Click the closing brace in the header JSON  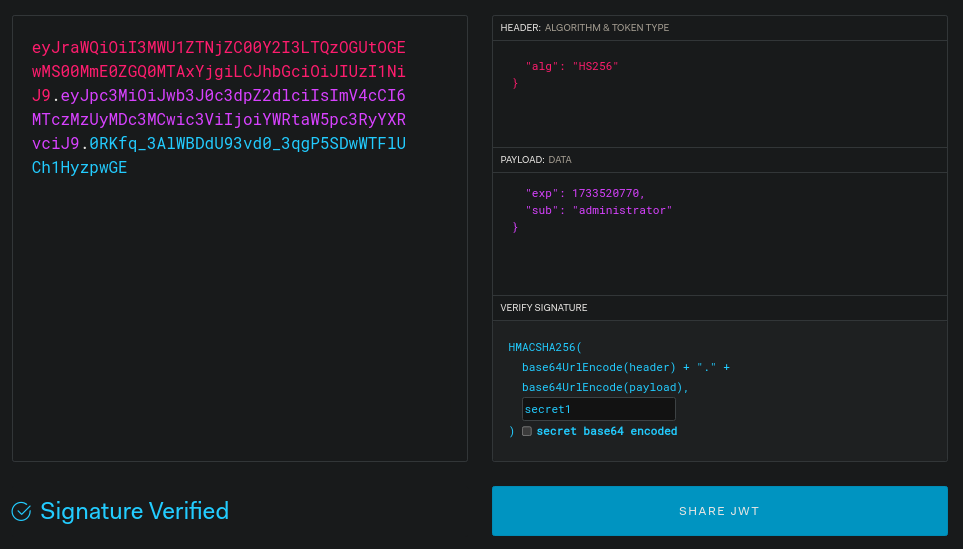coord(515,84)
